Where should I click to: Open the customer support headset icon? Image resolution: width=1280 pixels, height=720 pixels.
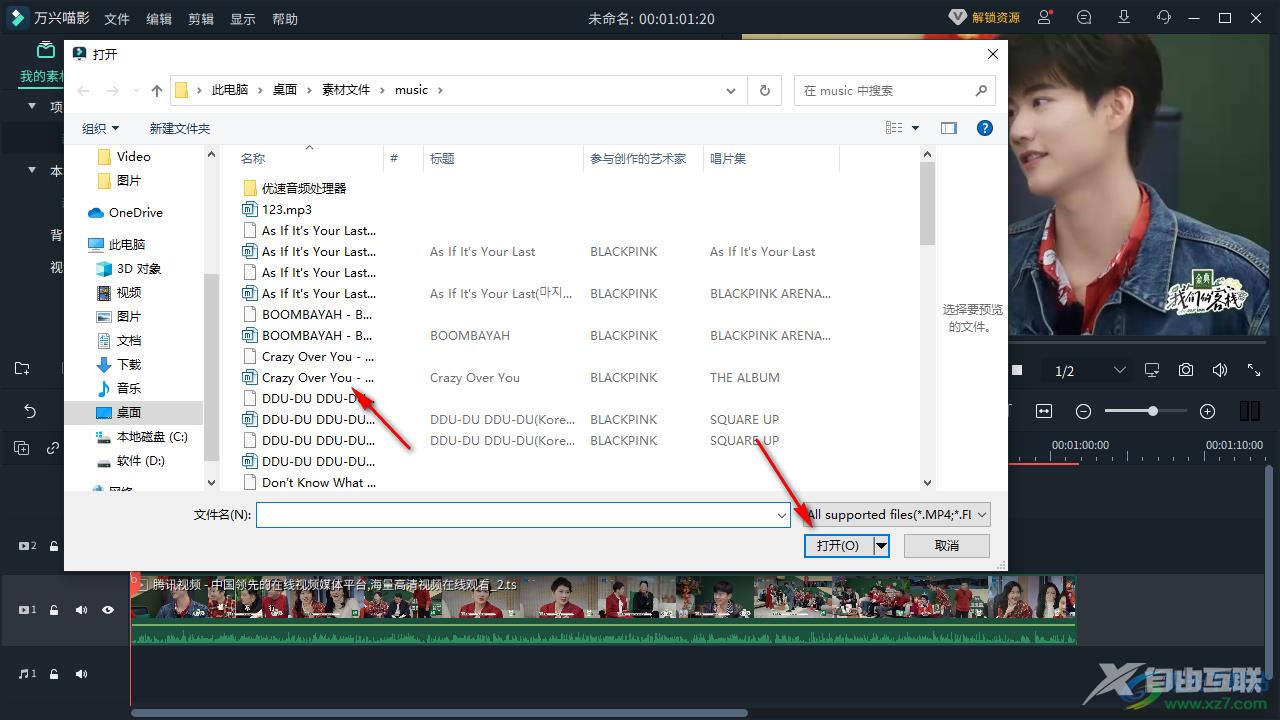[x=1164, y=18]
